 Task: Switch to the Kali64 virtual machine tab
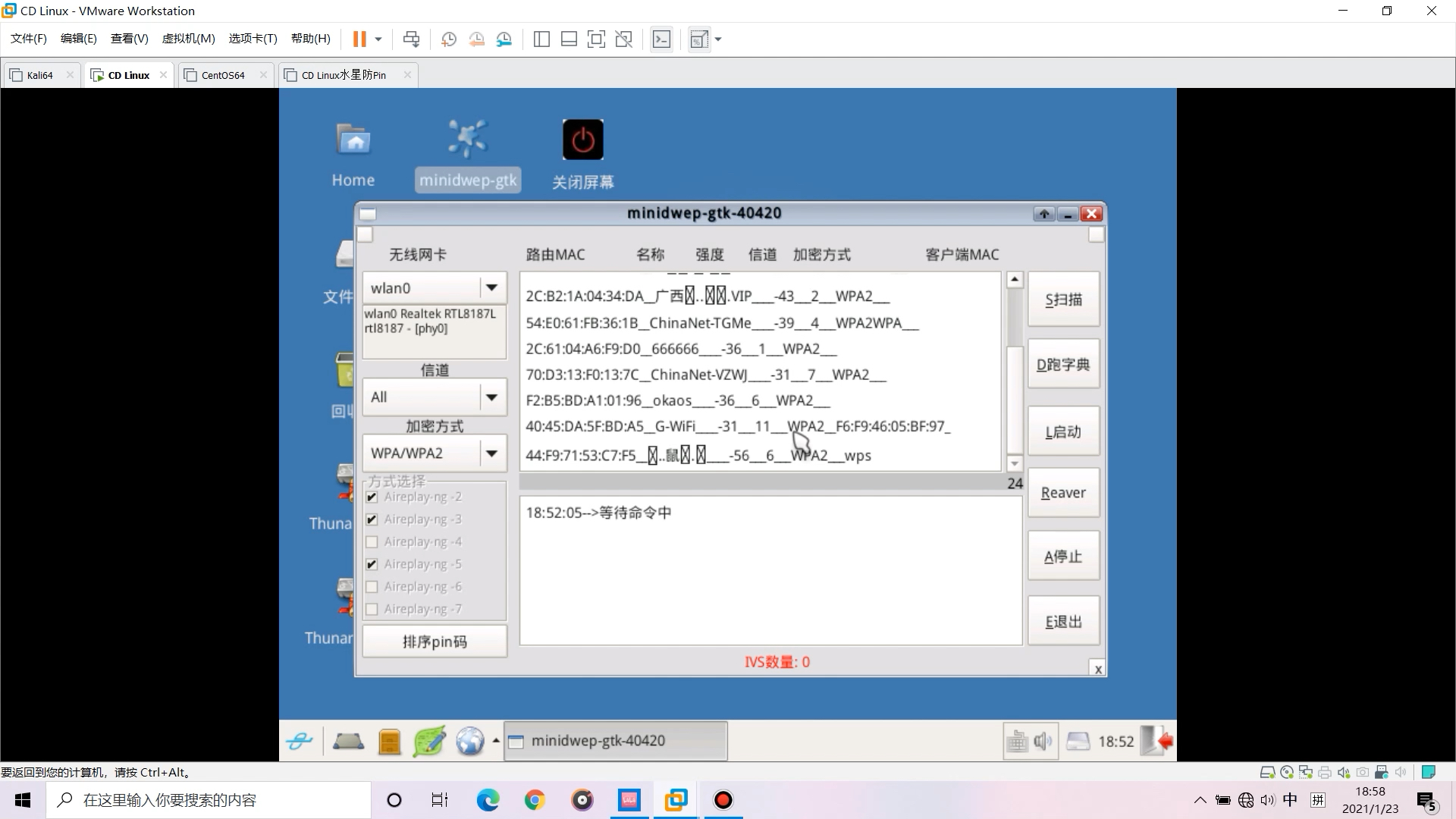pos(39,74)
